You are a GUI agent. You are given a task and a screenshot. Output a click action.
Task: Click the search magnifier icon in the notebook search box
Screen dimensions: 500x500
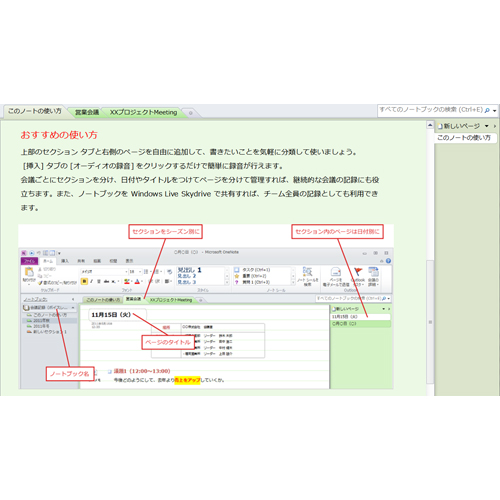pyautogui.click(x=487, y=110)
